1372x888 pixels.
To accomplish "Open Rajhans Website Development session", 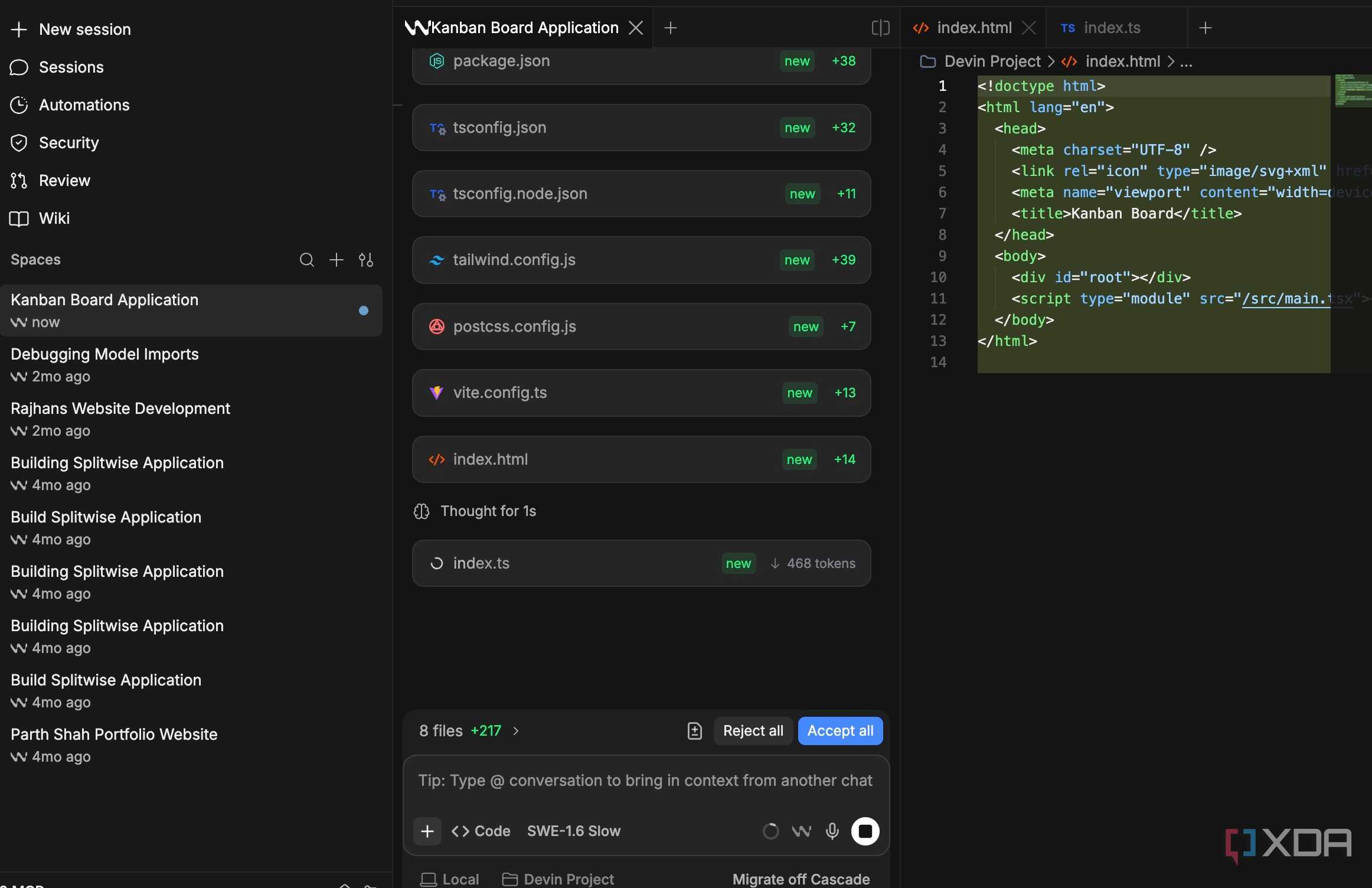I will point(191,419).
